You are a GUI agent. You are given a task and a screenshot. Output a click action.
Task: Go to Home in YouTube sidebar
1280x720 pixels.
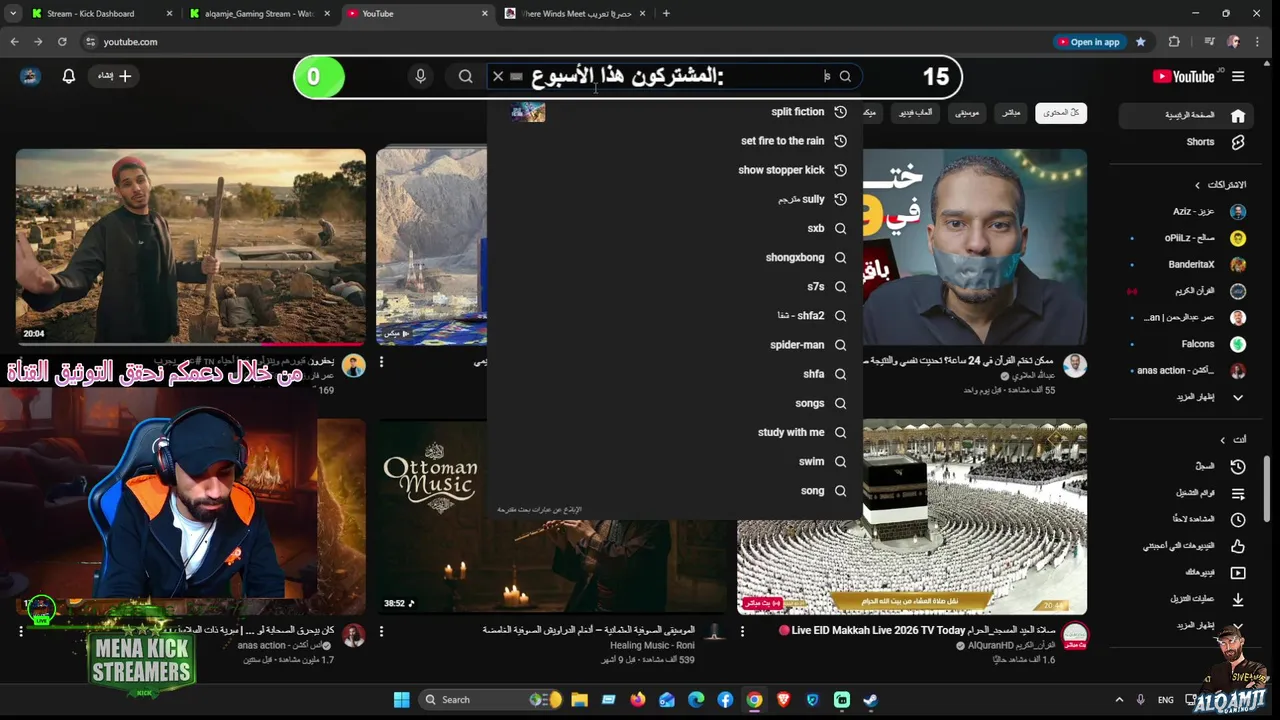1184,115
